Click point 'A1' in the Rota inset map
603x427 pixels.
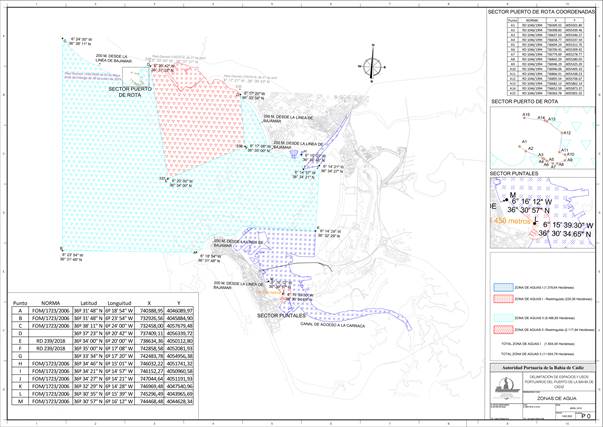click(524, 142)
